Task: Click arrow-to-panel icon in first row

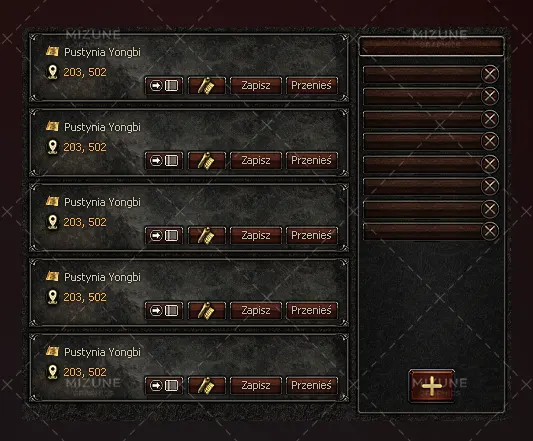Action: point(164,85)
